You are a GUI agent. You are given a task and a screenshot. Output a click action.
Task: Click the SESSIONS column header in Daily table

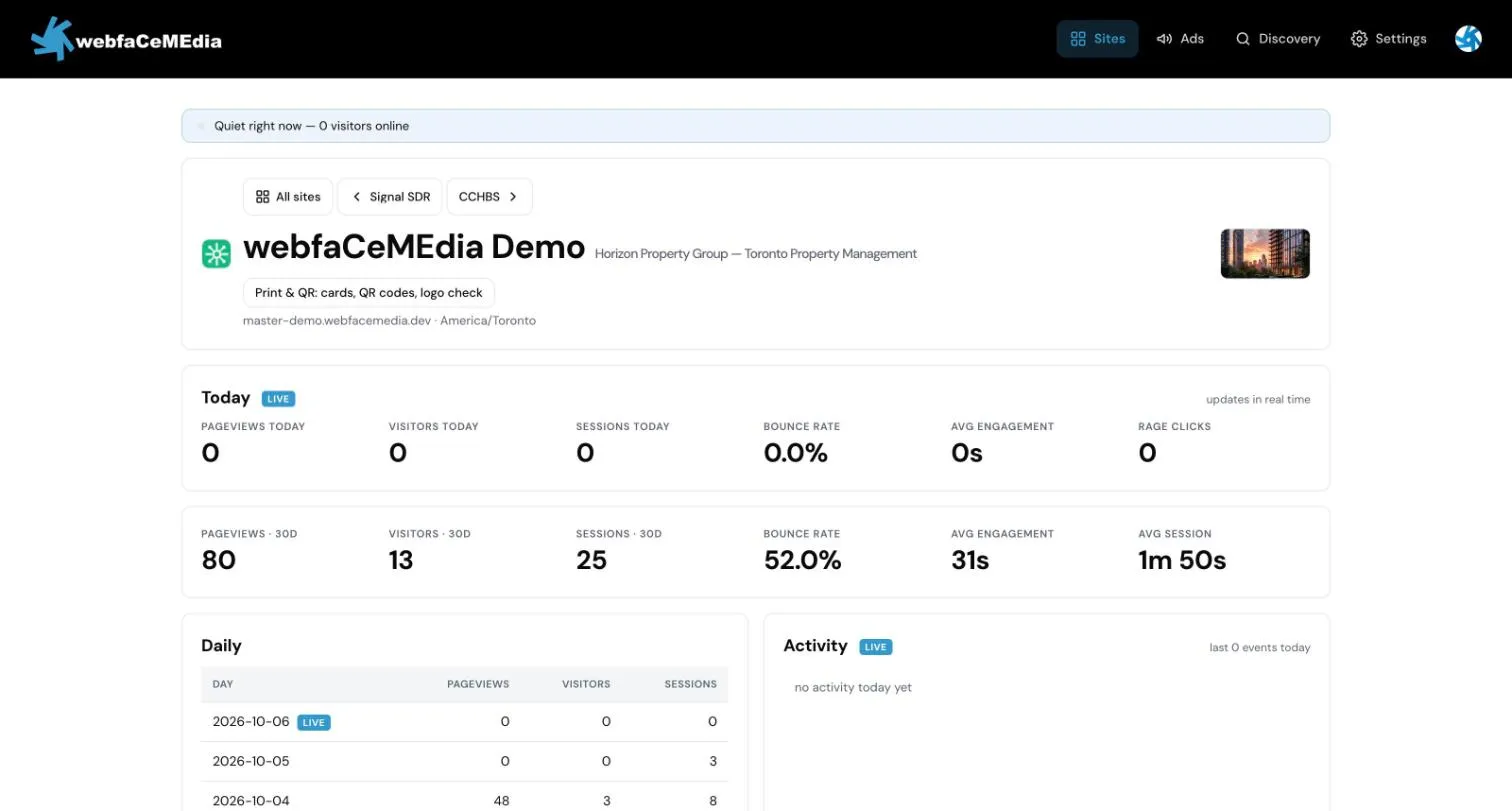(x=691, y=684)
